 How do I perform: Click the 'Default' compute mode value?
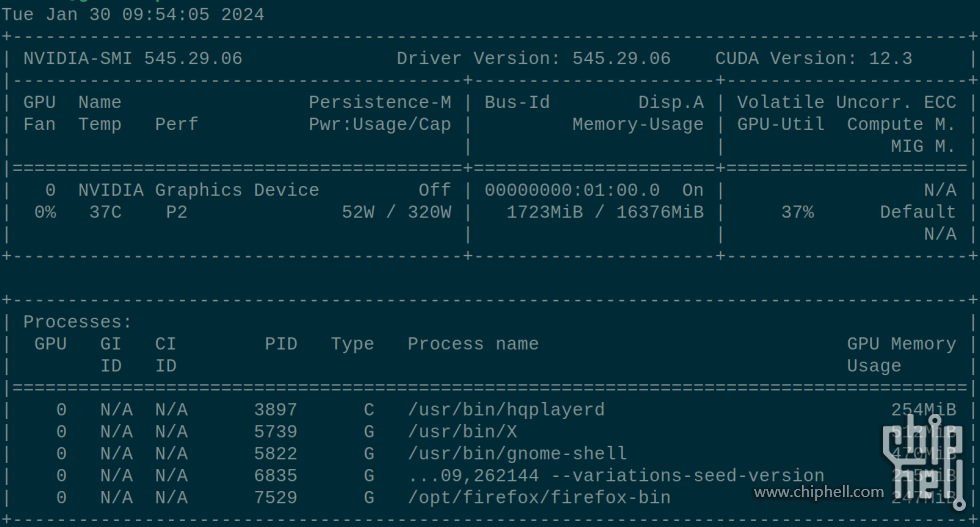(x=918, y=213)
